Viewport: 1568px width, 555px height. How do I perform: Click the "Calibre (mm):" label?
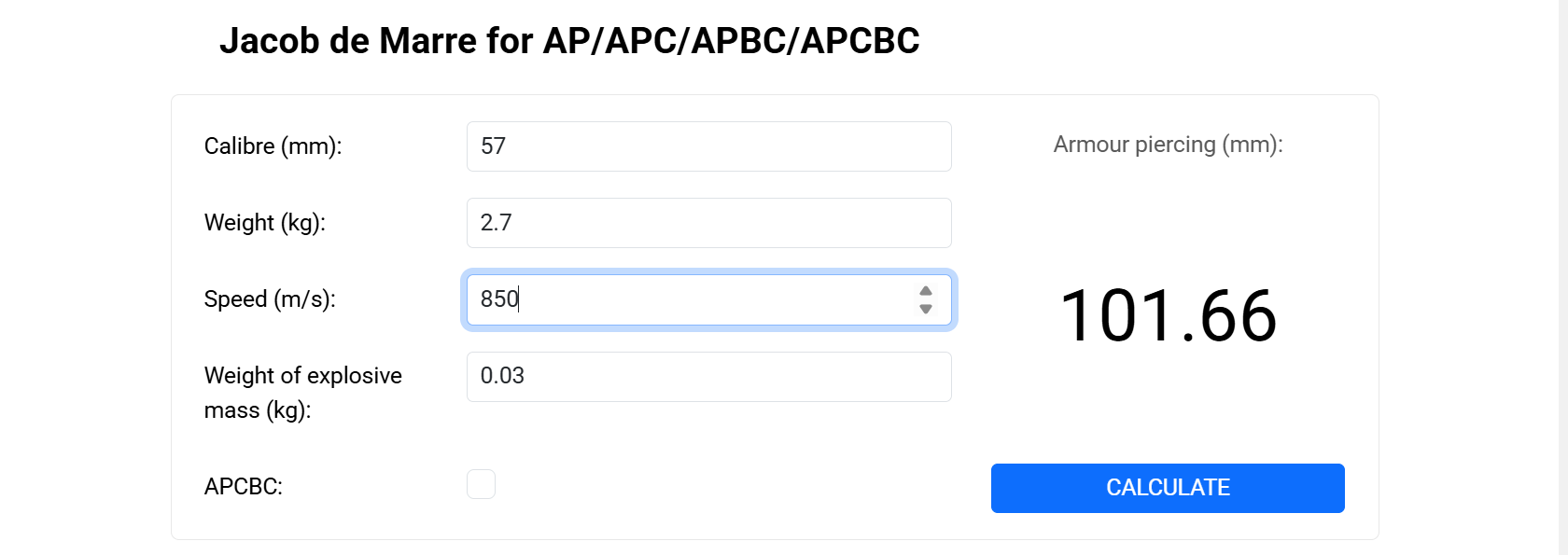click(273, 146)
